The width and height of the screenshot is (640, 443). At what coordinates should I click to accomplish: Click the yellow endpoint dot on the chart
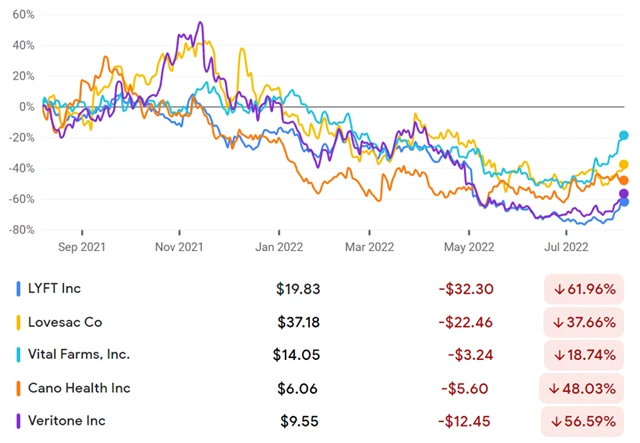(x=624, y=165)
